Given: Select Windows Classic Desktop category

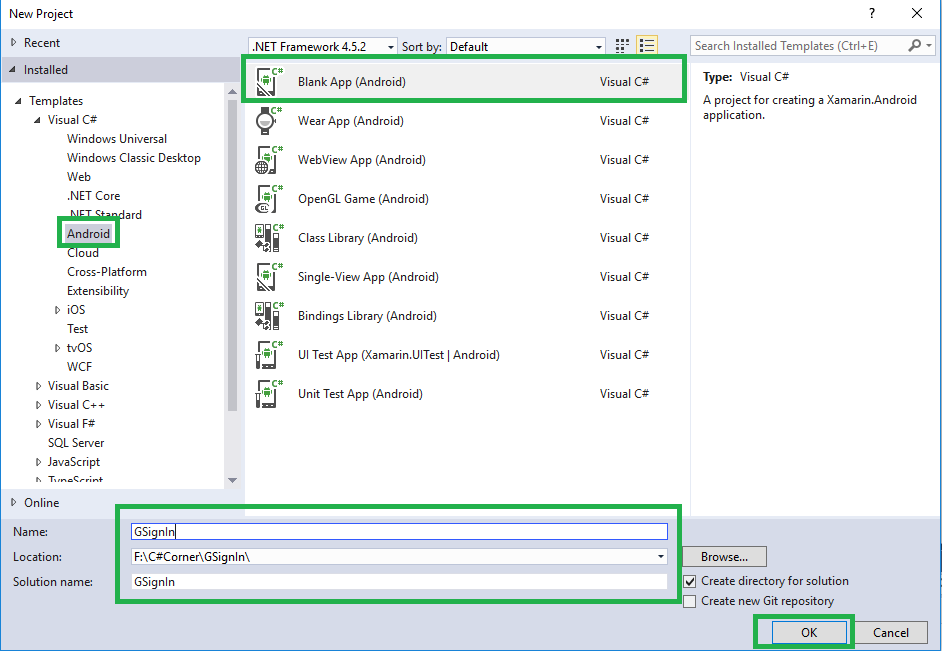Looking at the screenshot, I should (x=133, y=158).
